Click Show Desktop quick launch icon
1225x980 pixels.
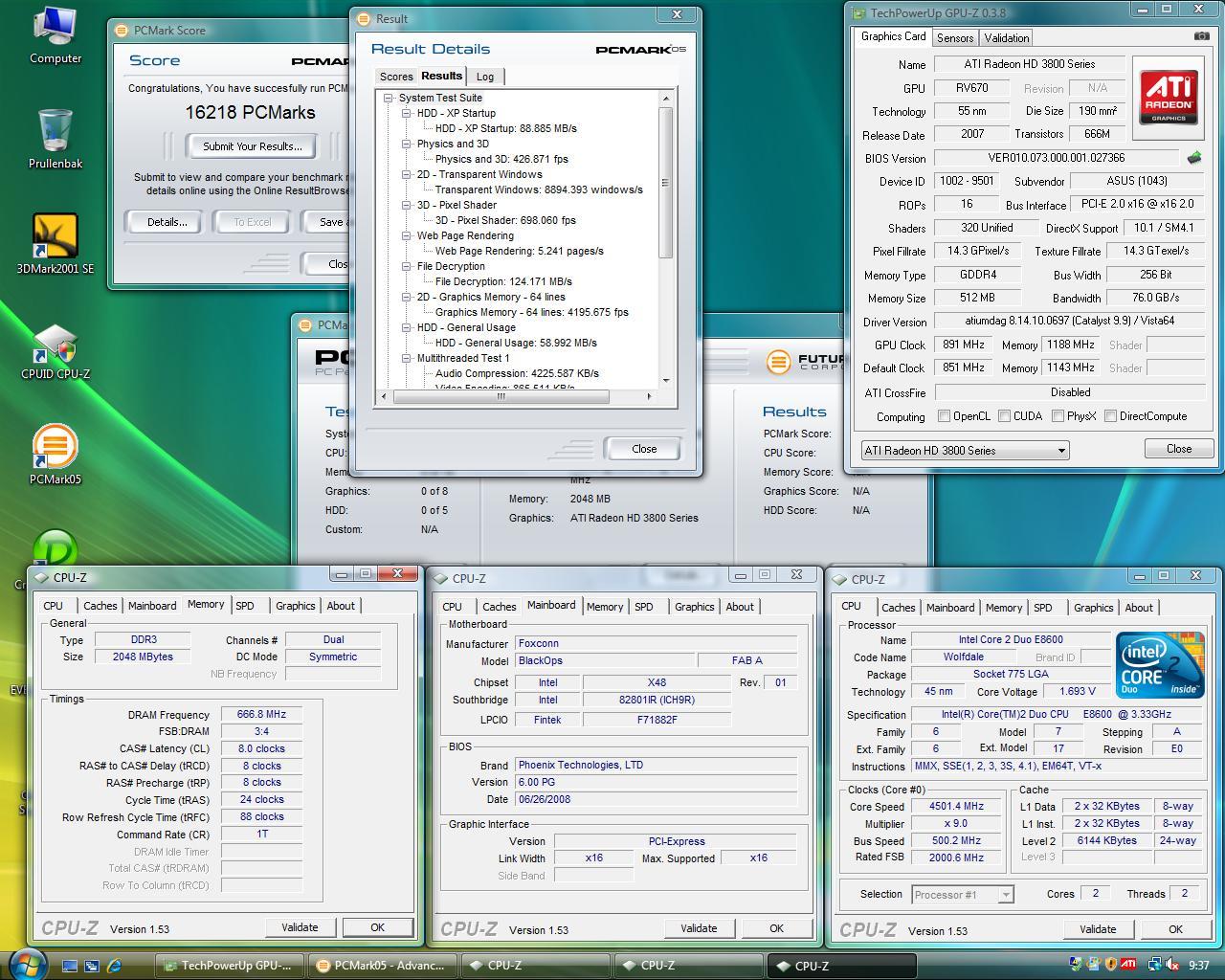tap(70, 966)
